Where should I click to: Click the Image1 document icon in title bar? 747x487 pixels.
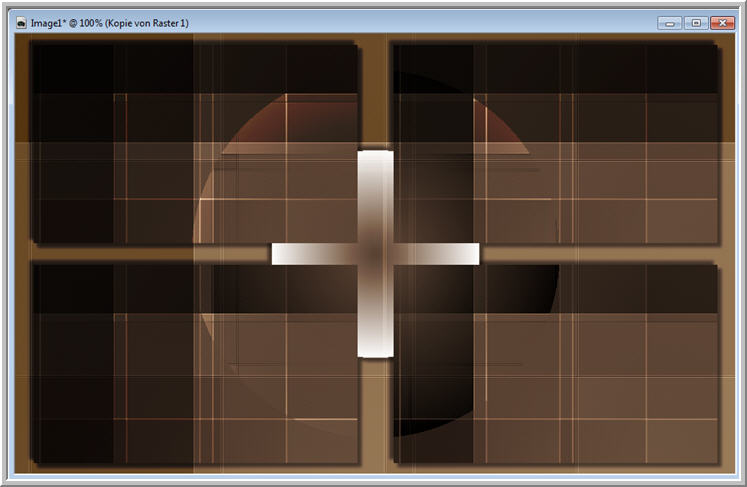tap(21, 23)
